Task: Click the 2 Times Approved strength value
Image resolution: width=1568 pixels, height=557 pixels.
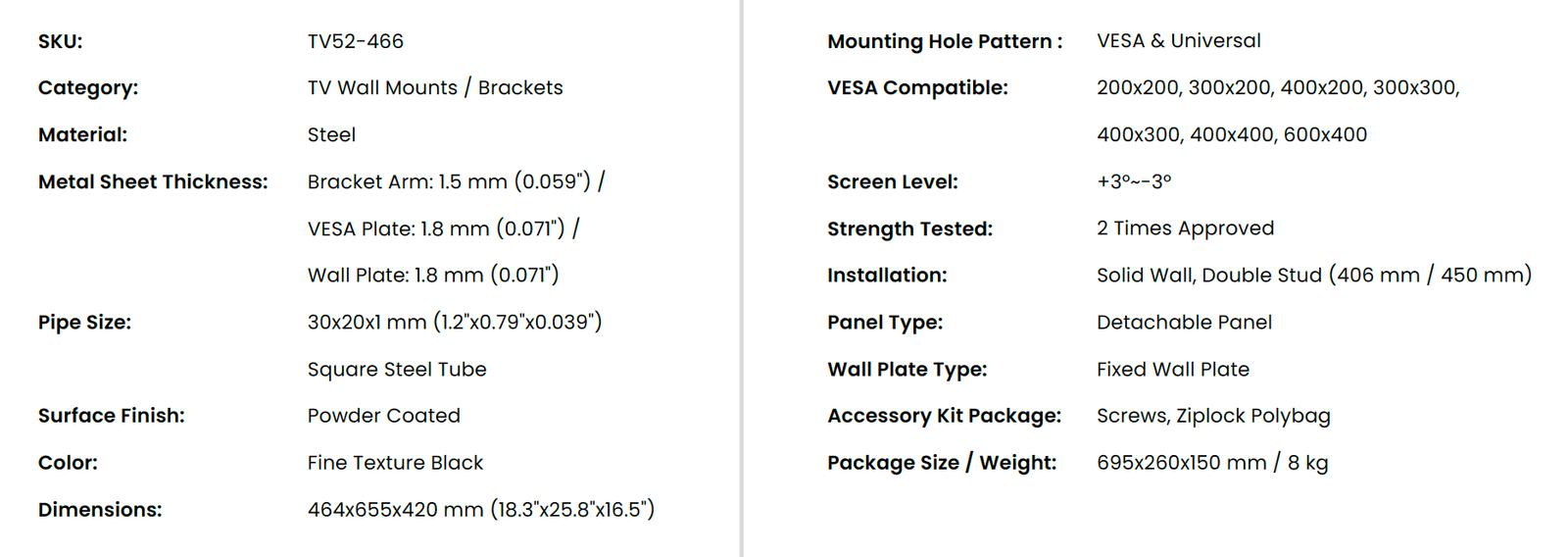Action: [1186, 228]
